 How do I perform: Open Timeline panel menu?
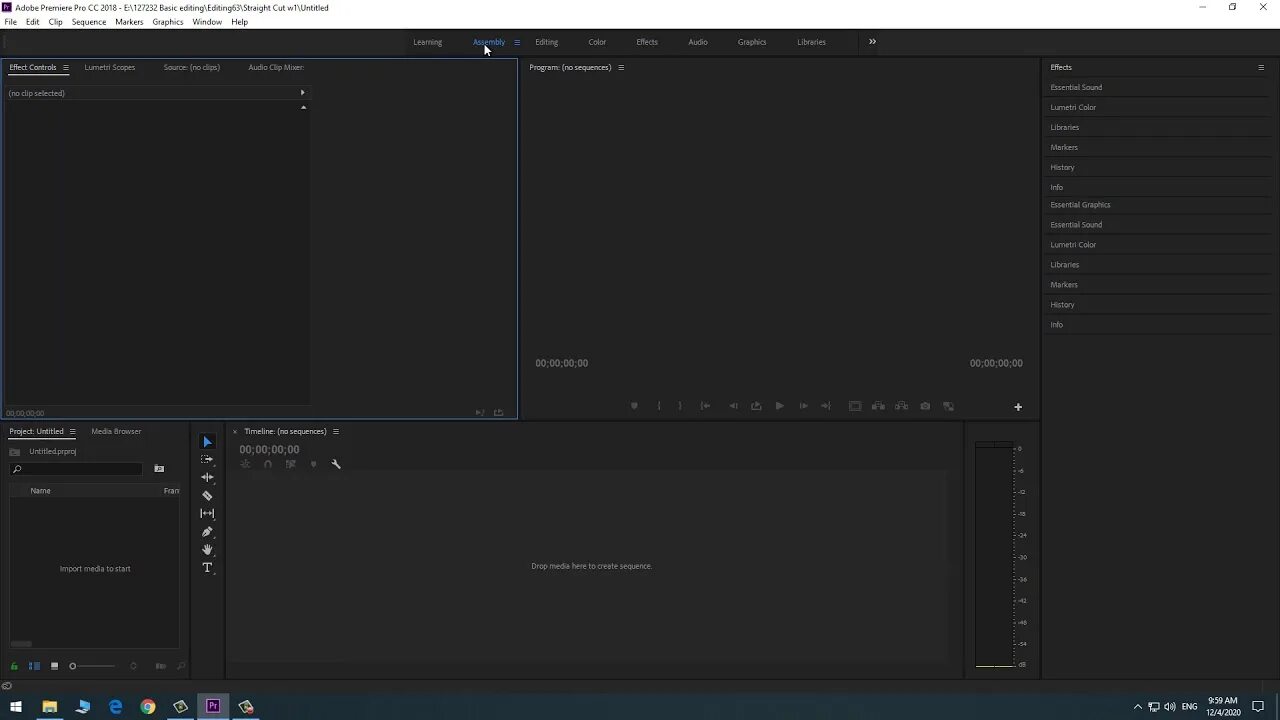(336, 431)
